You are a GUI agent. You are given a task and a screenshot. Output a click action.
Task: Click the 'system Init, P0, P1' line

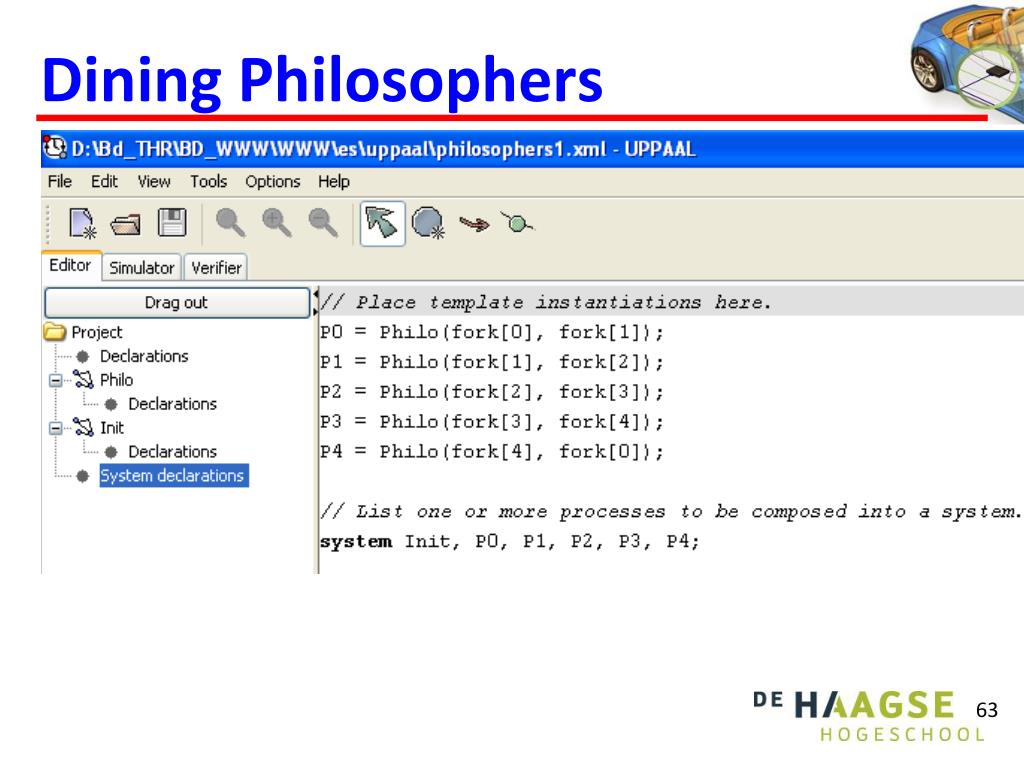click(509, 541)
